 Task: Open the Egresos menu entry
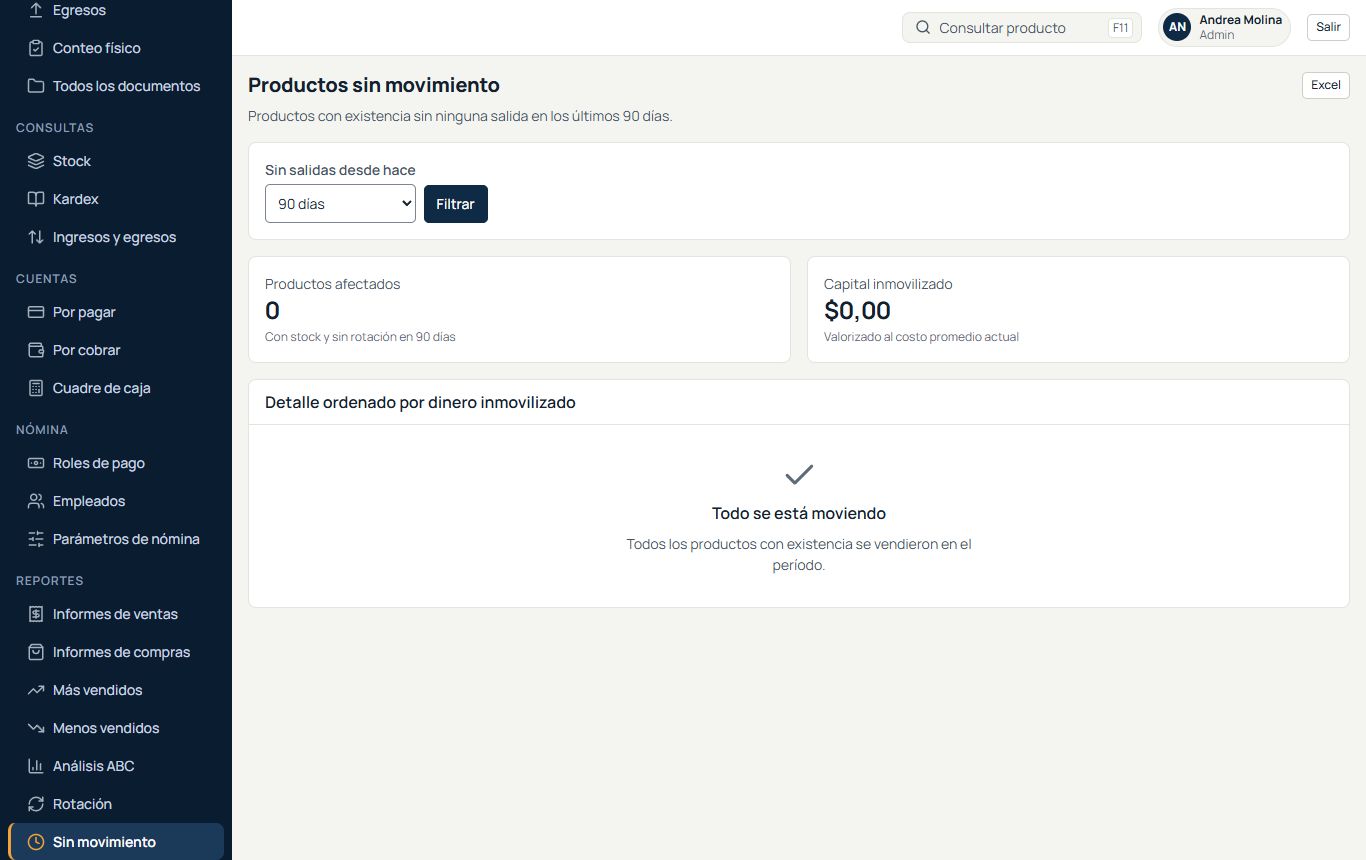(116, 10)
